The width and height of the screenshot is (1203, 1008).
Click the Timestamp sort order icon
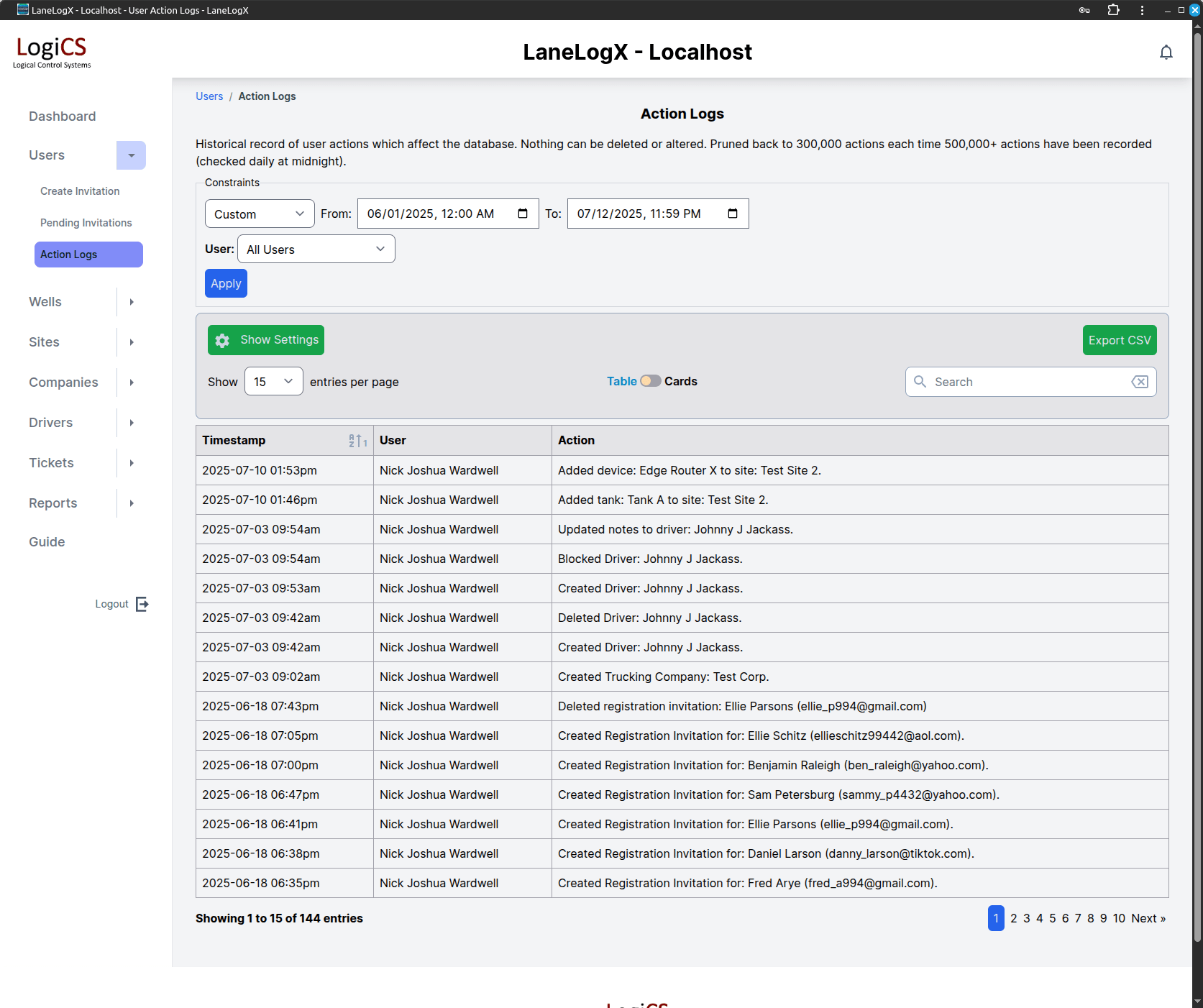(357, 441)
